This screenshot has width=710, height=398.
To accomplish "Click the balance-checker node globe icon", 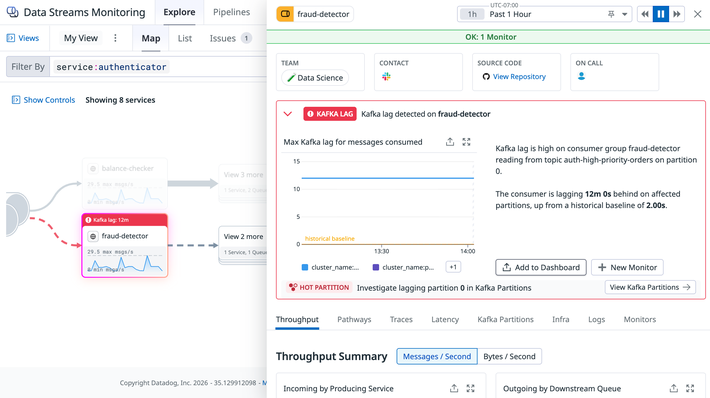I will 93,168.
